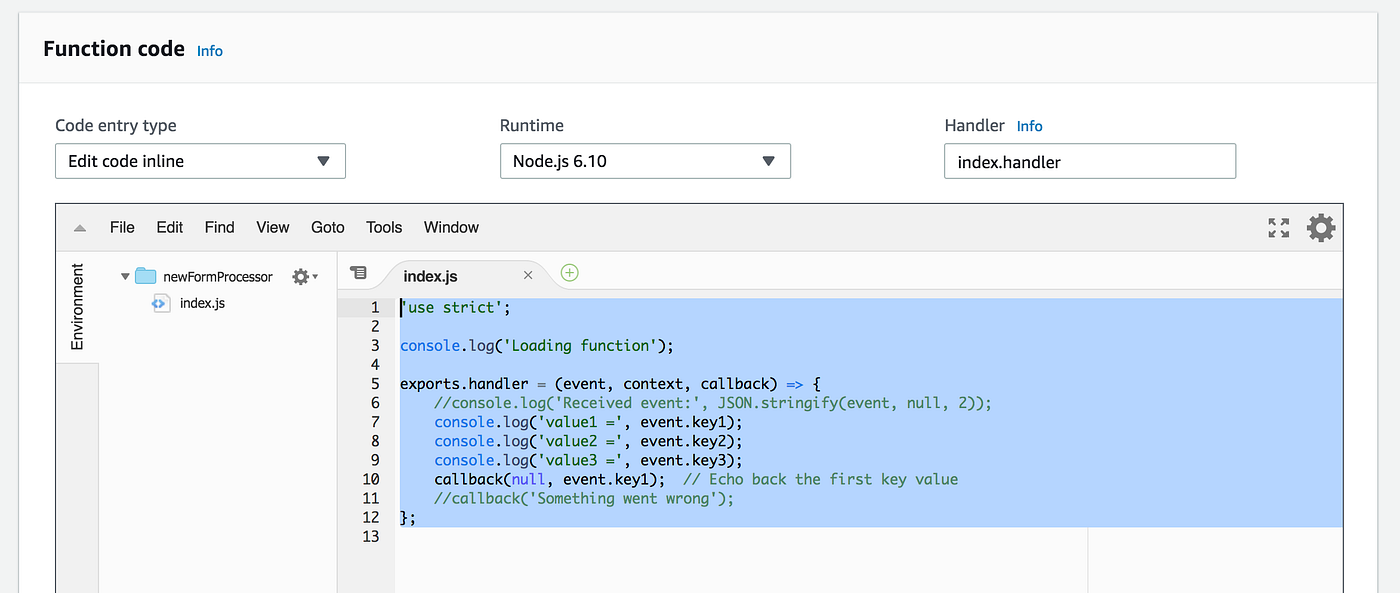Switch to the Environment sidebar tab
The image size is (1400, 593).
click(77, 307)
